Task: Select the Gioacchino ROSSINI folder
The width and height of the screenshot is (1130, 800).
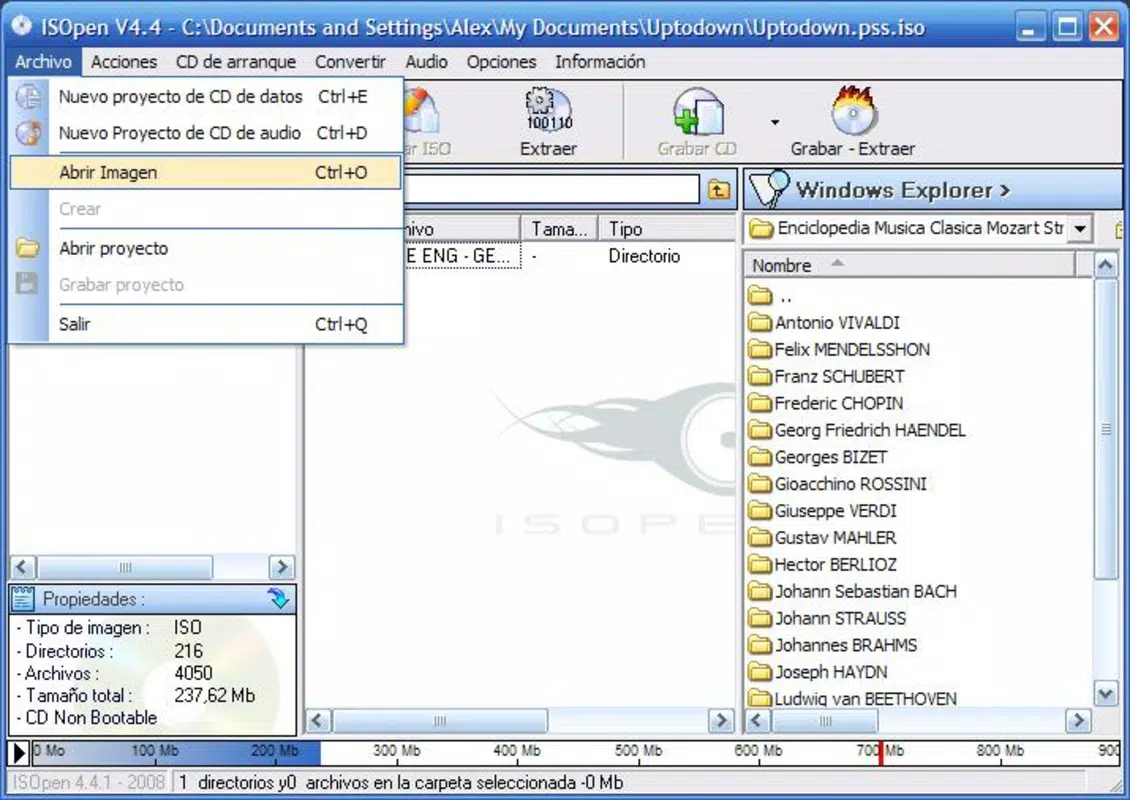Action: [x=837, y=484]
